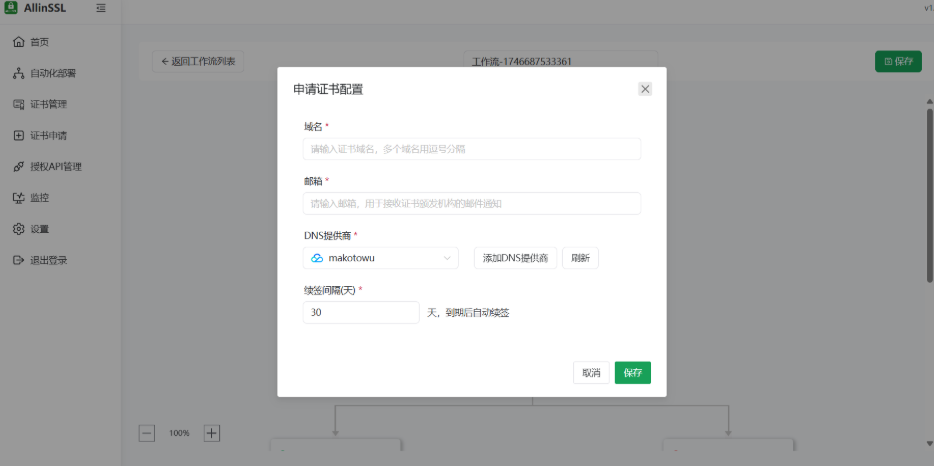Click the 刷新 refresh button
This screenshot has width=934, height=466.
coord(580,258)
